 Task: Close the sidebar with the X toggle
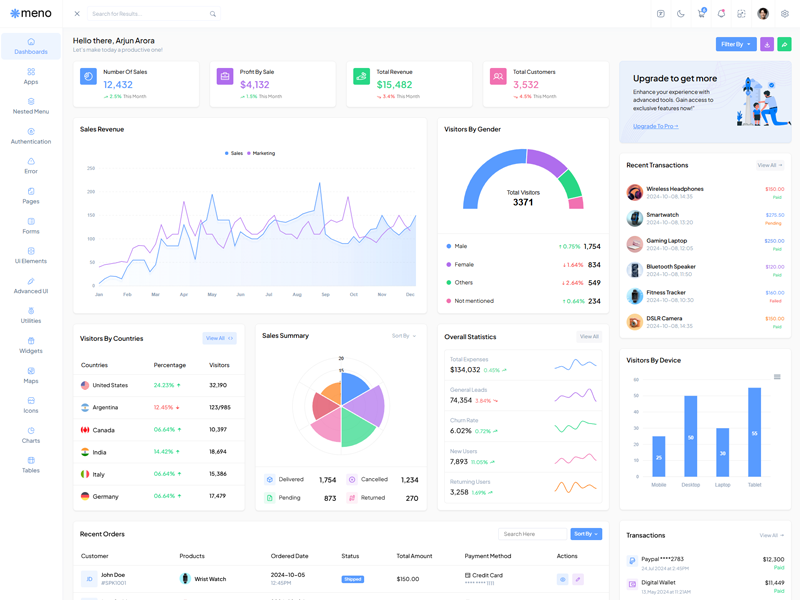tap(77, 14)
